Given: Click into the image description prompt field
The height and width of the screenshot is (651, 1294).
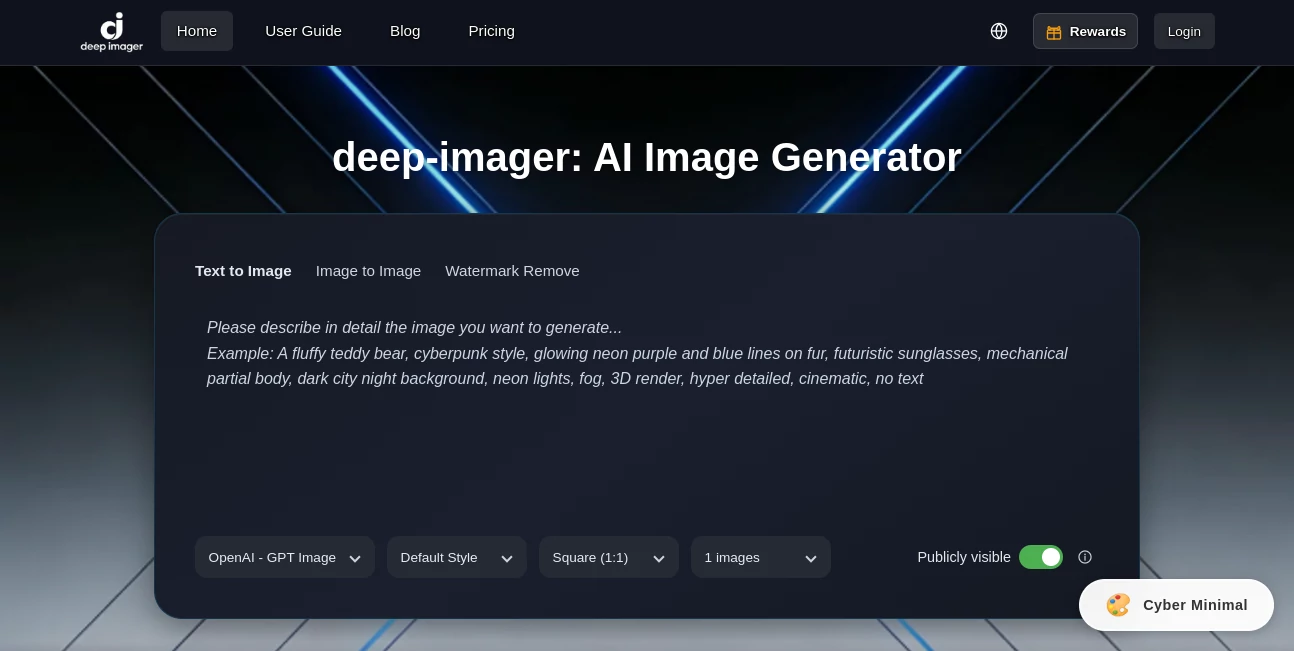Looking at the screenshot, I should (x=647, y=410).
